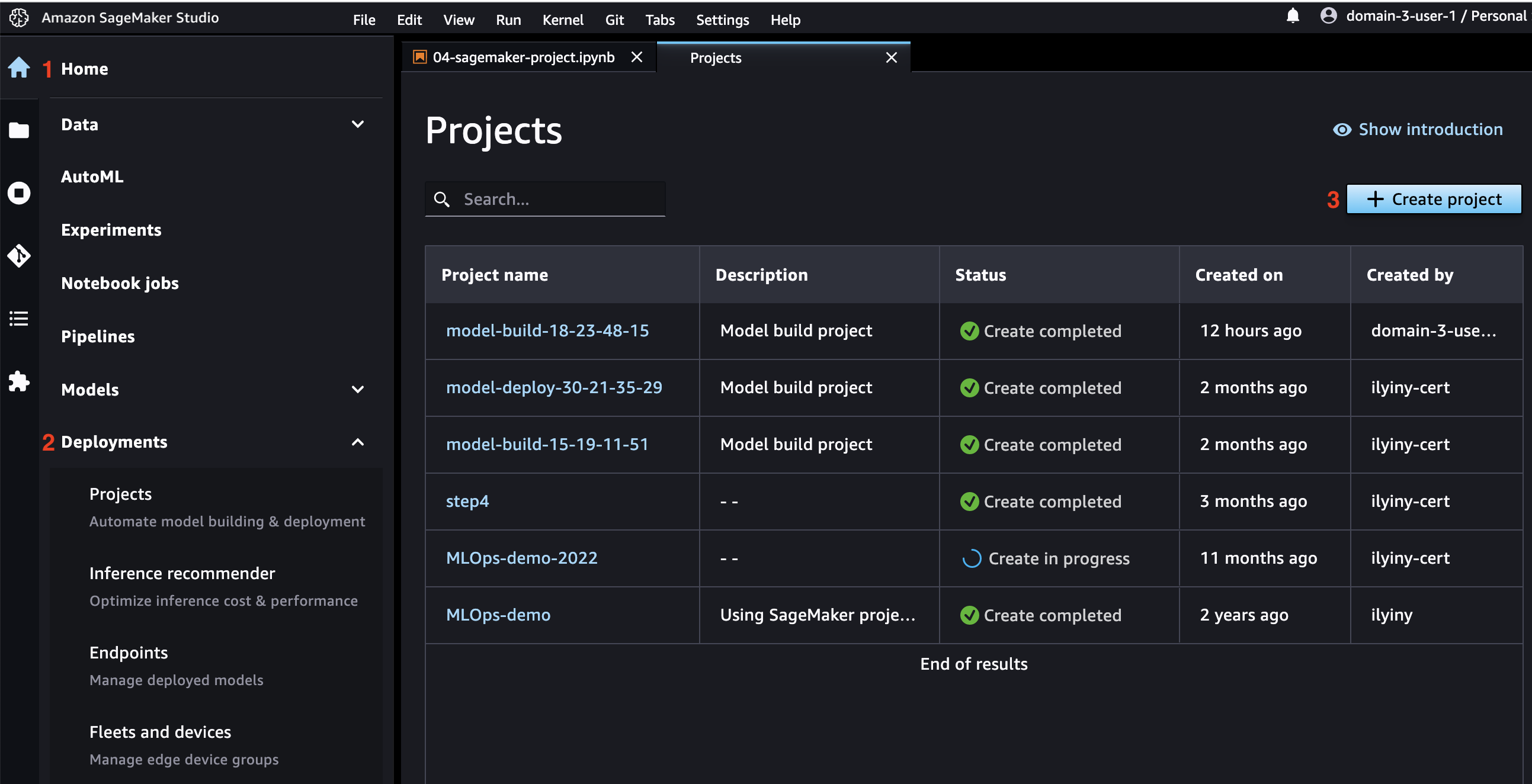The image size is (1532, 784).
Task: Open Pipelines in the navigation panel
Action: (98, 336)
